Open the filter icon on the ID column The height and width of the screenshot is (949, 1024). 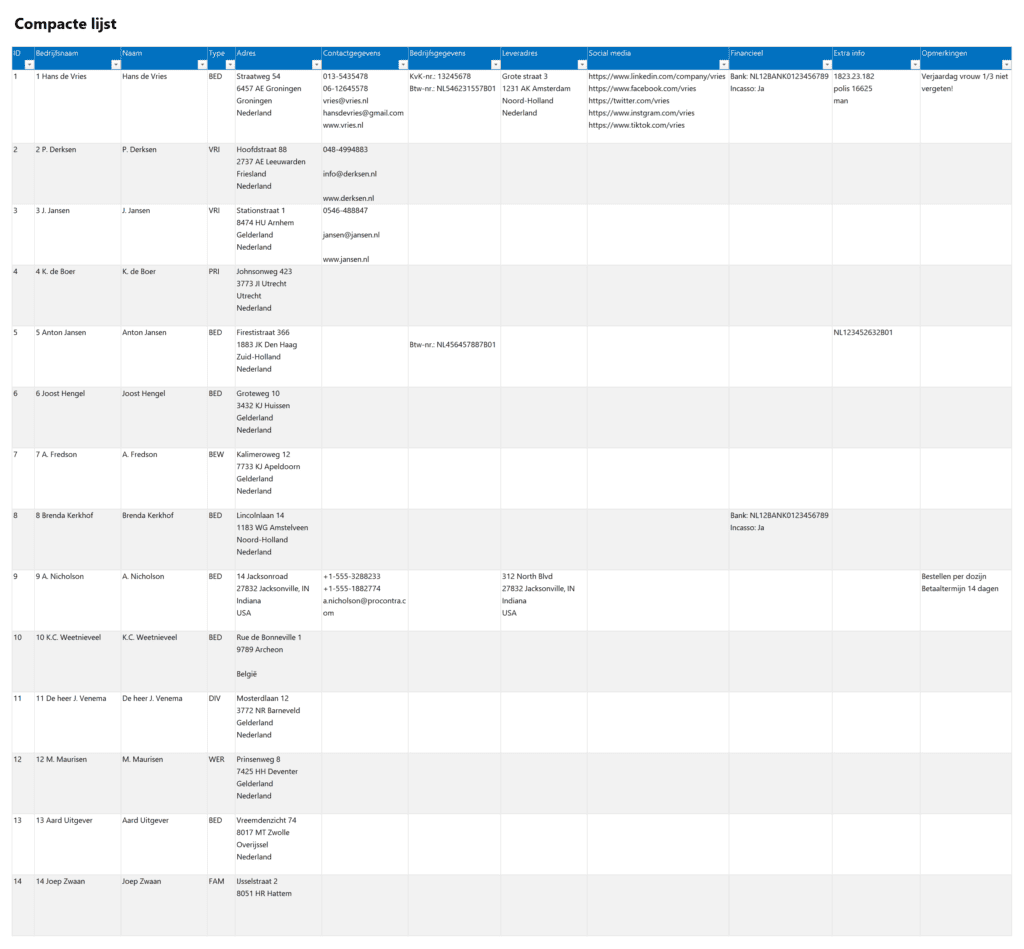[28, 64]
